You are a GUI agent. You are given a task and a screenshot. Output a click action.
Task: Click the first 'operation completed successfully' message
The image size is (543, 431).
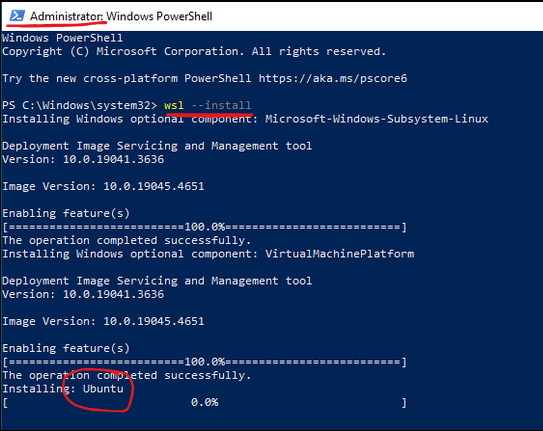[127, 241]
